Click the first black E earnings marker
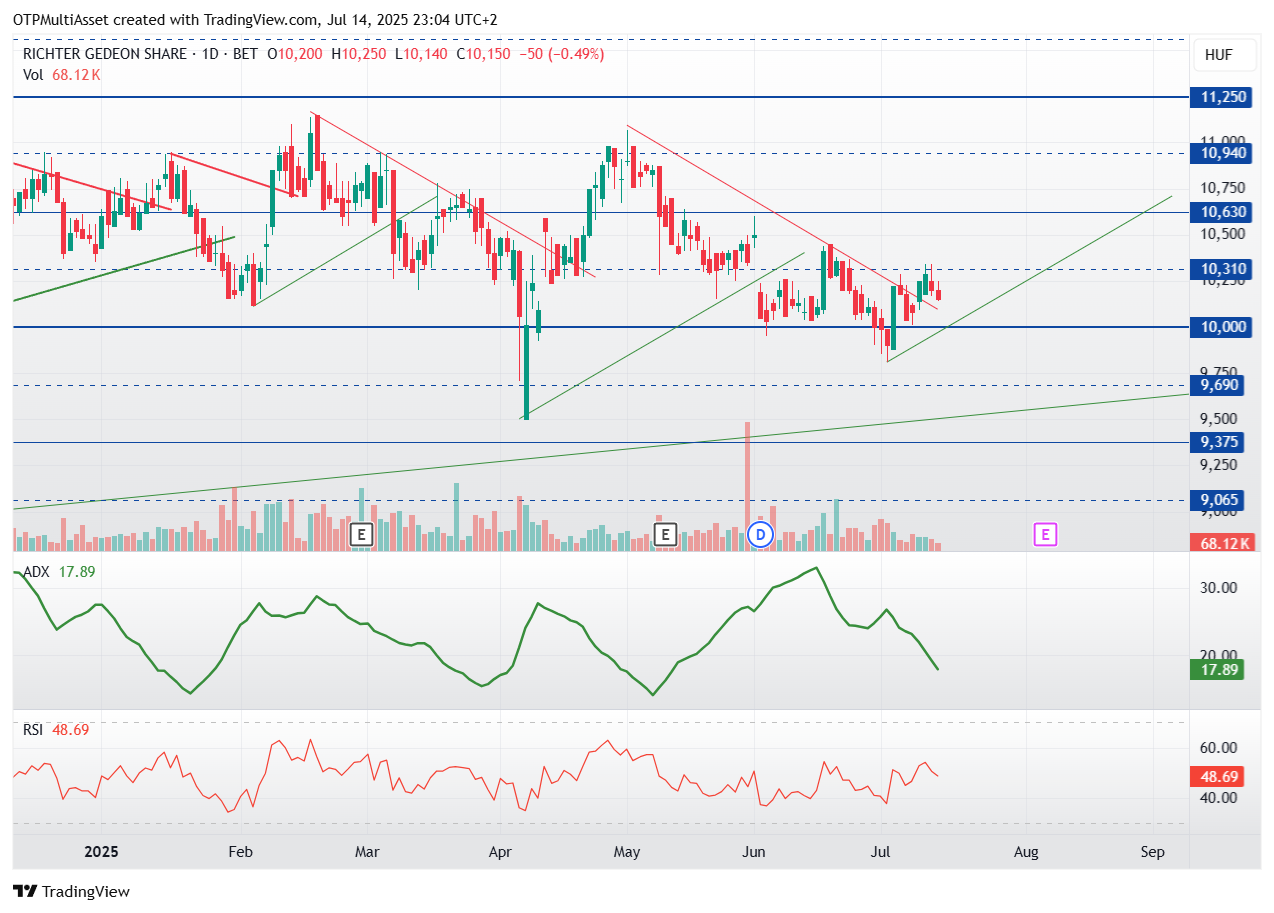1274x913 pixels. 362,535
